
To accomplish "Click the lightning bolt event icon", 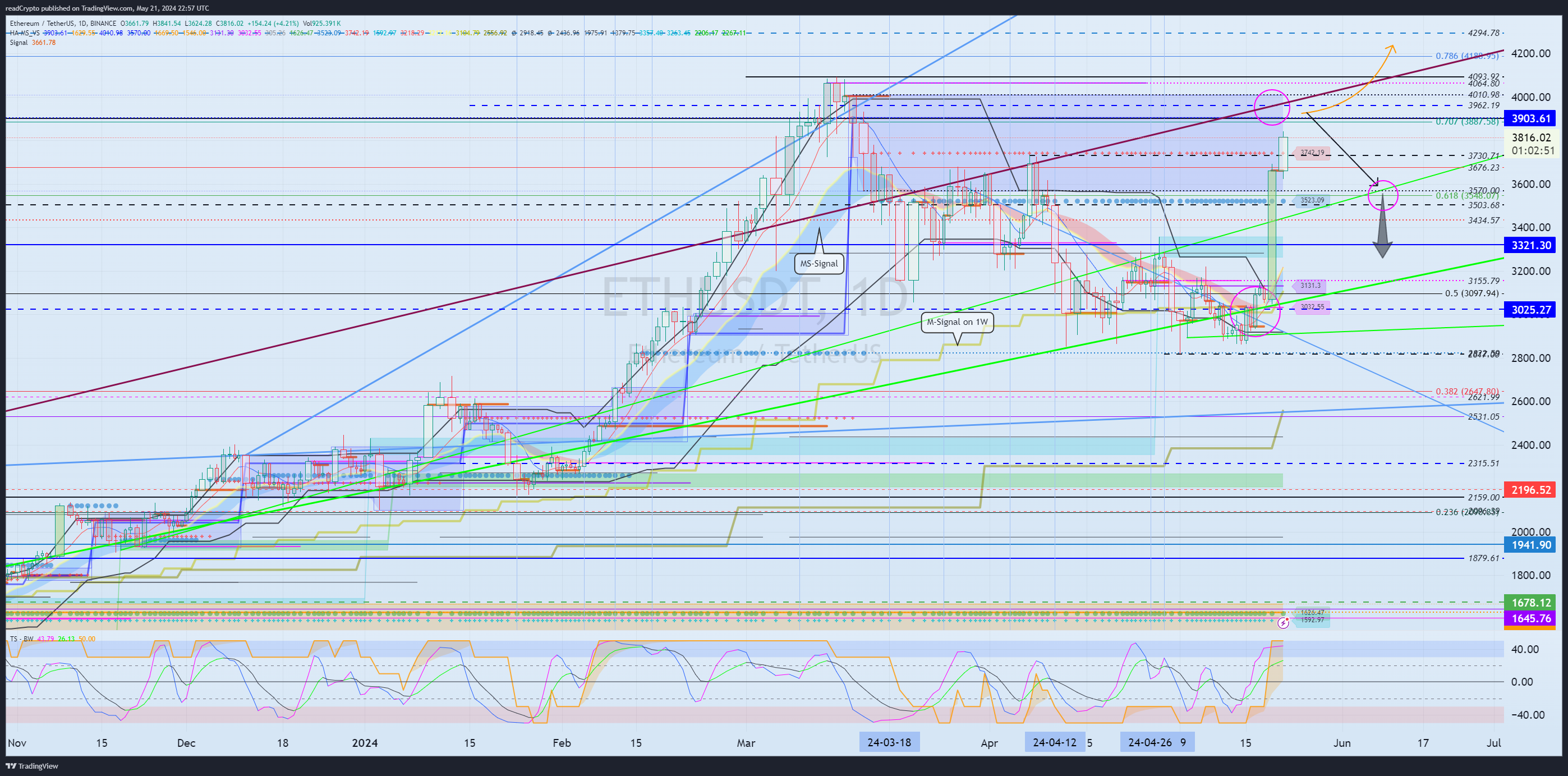I will click(1283, 623).
